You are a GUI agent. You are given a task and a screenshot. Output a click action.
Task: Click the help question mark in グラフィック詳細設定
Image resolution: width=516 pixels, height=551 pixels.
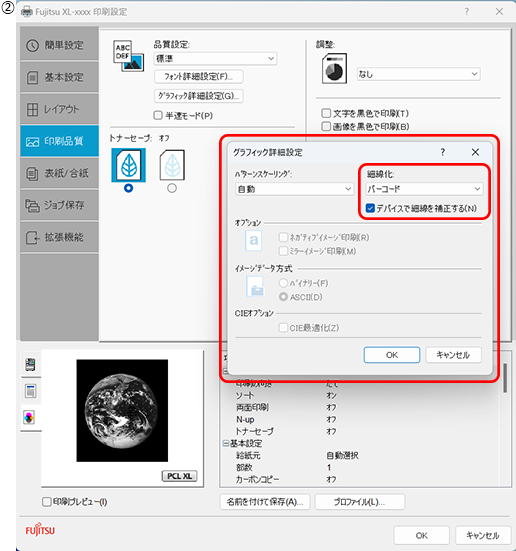(443, 152)
